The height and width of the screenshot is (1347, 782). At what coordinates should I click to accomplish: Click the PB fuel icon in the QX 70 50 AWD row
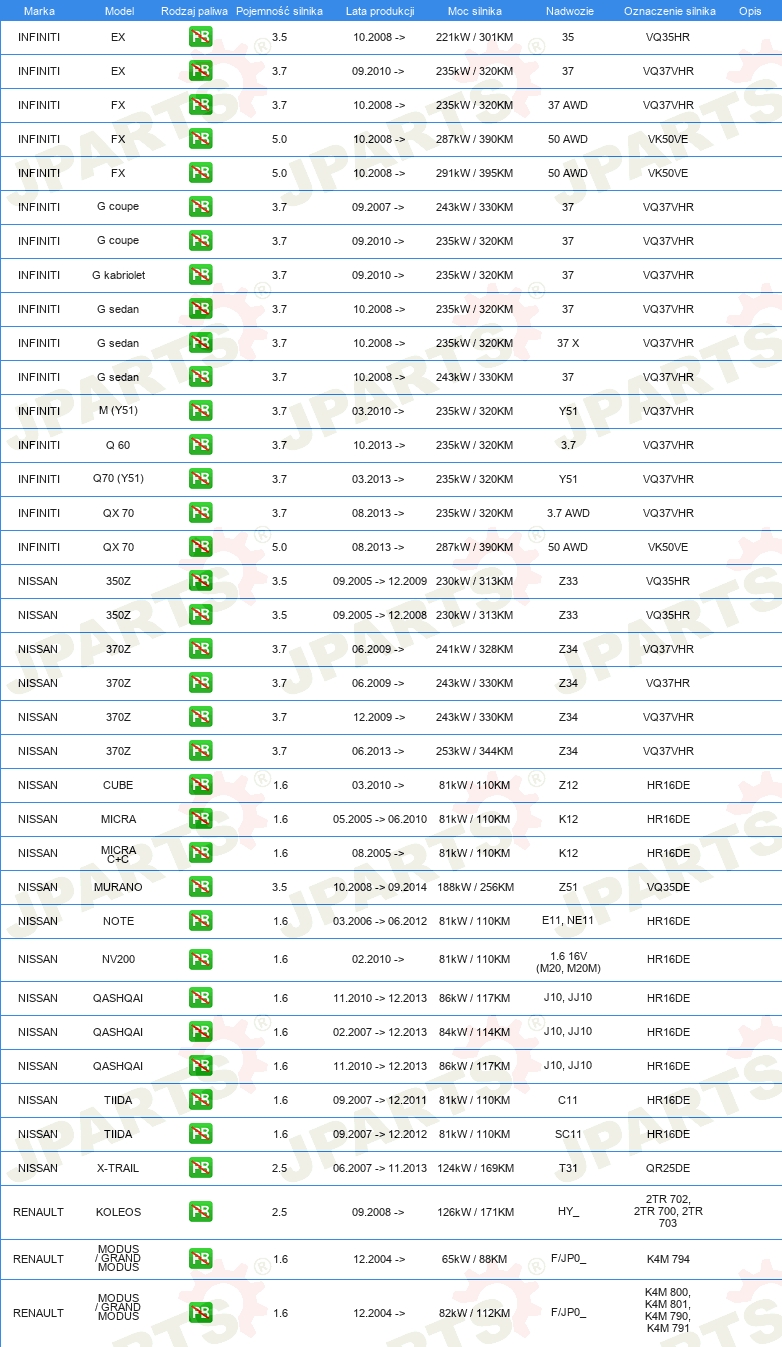(200, 547)
